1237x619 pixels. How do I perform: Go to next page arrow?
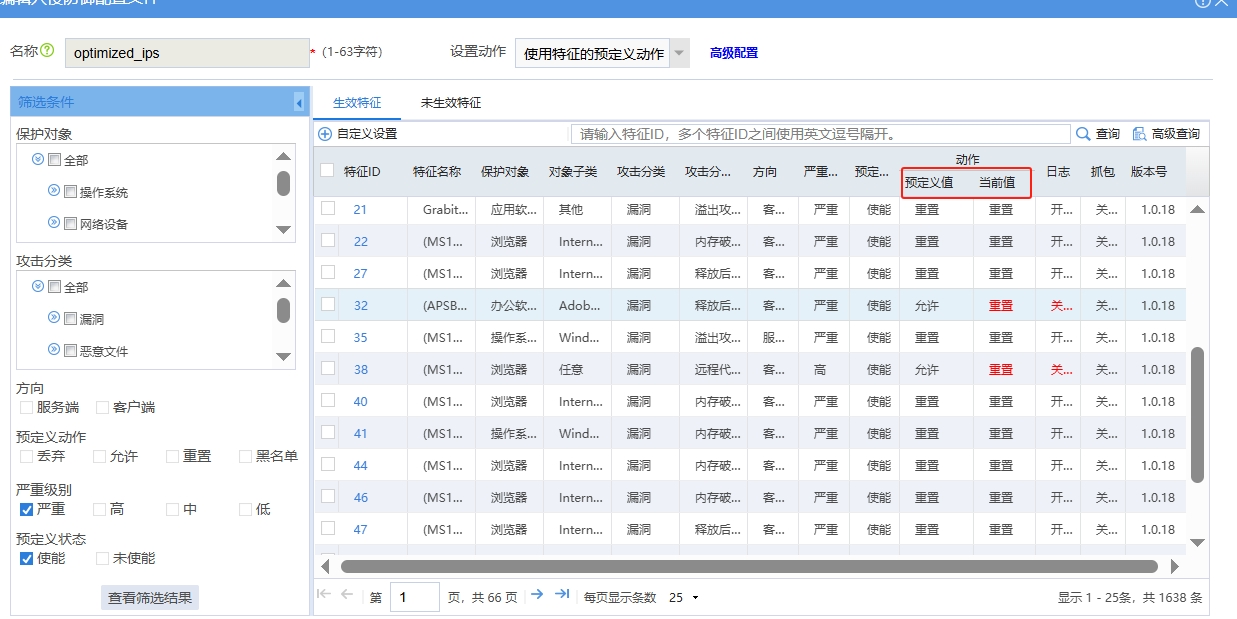click(537, 595)
